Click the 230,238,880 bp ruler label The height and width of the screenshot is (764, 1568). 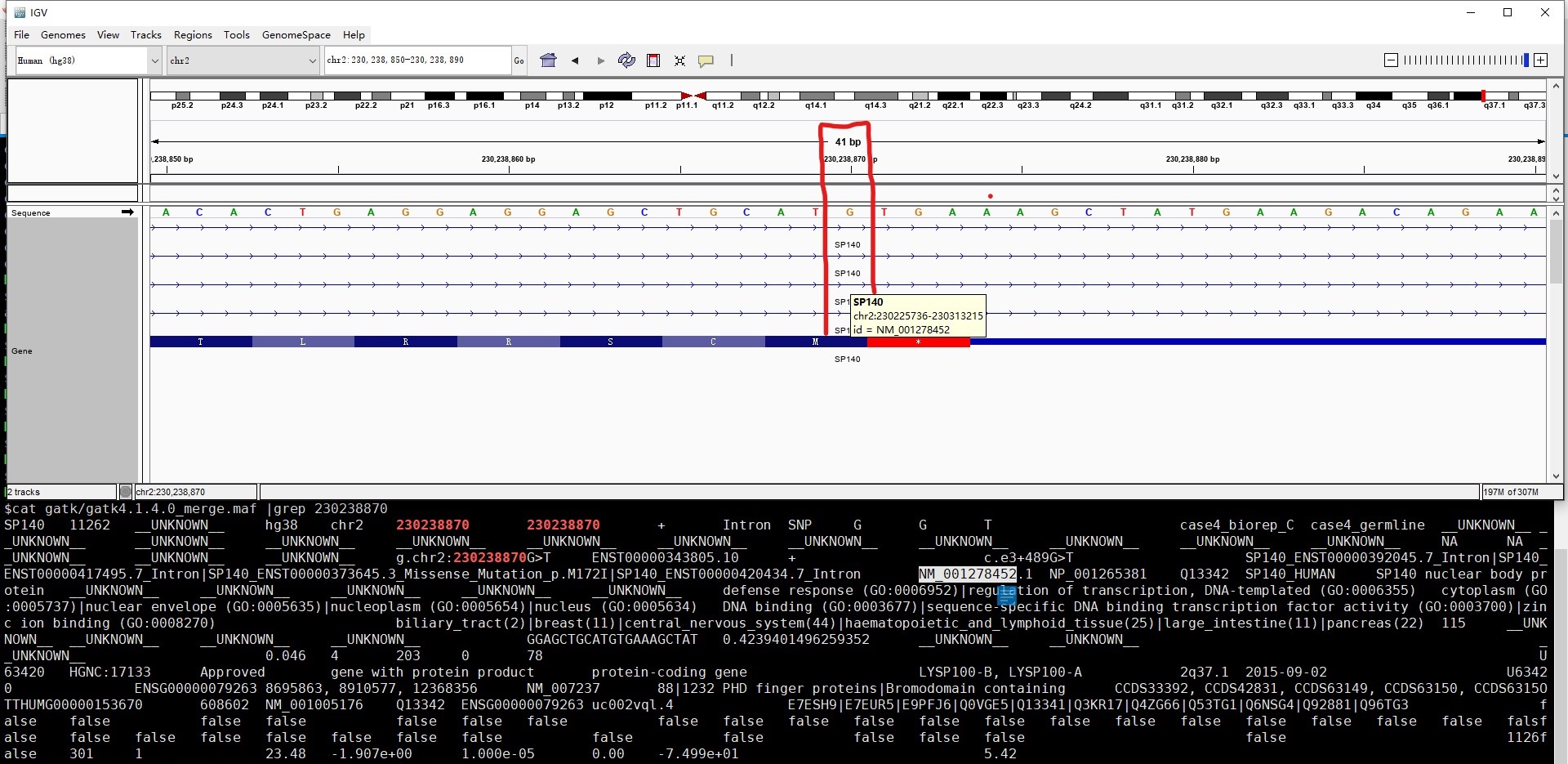(1192, 159)
